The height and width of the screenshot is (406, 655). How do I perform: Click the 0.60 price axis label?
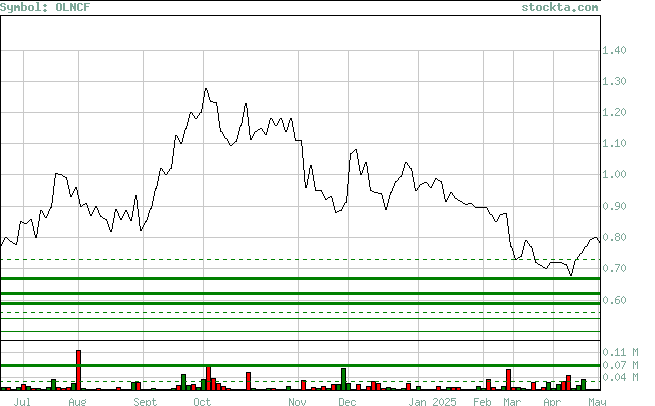(x=614, y=300)
